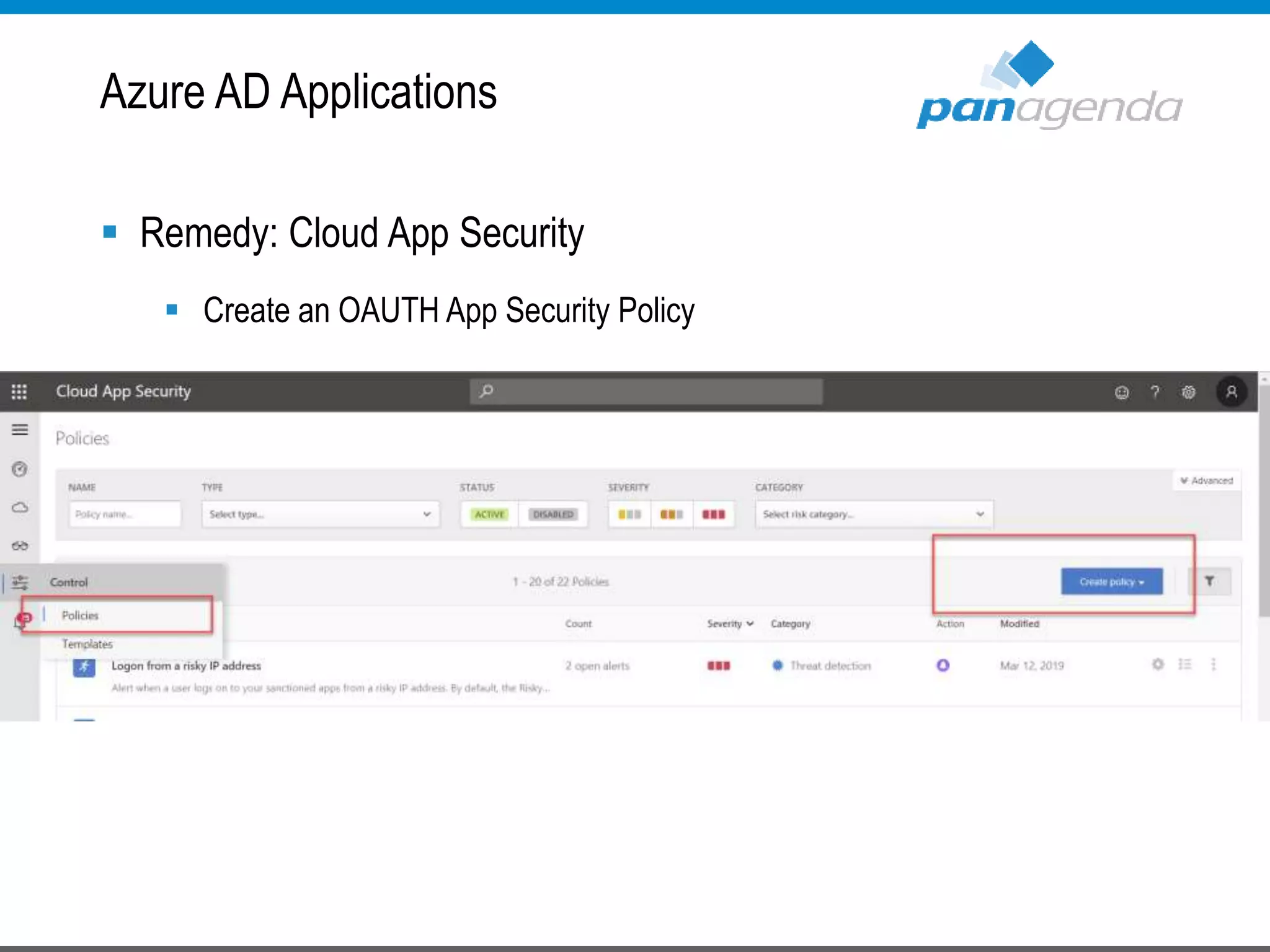Image resolution: width=1270 pixels, height=952 pixels.
Task: Click the Count column header
Action: pyautogui.click(x=579, y=624)
